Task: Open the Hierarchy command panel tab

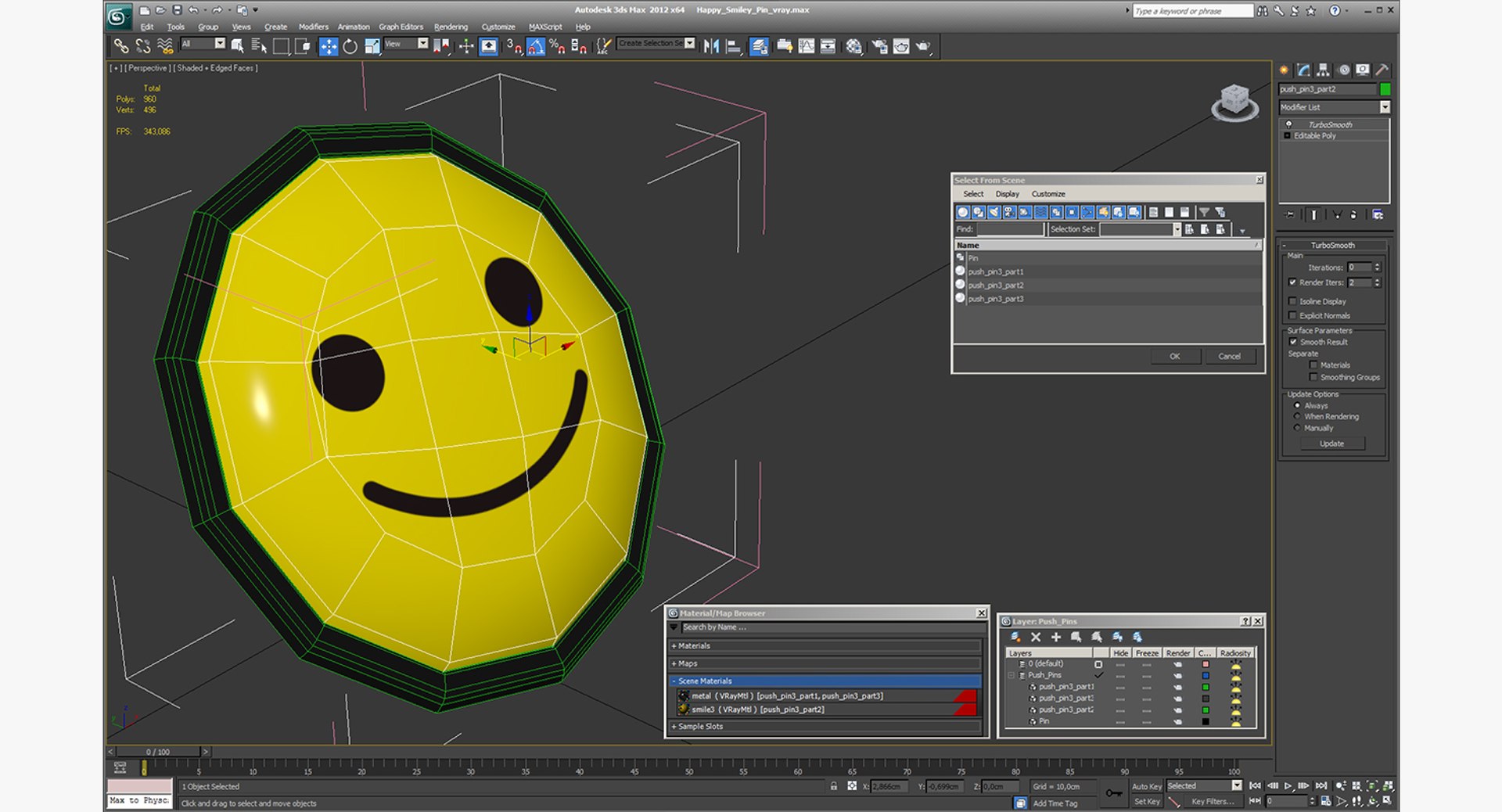Action: click(x=1323, y=70)
